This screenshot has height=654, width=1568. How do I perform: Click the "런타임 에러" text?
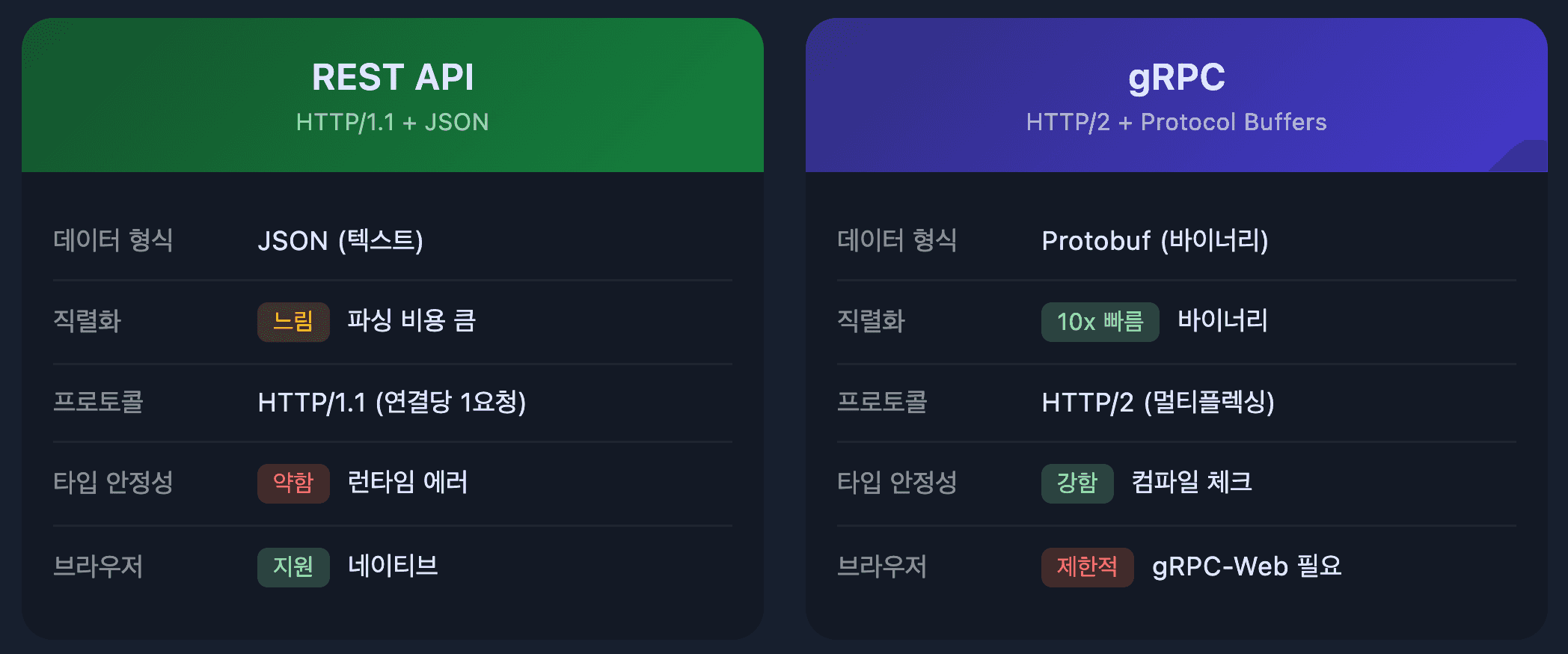(408, 483)
